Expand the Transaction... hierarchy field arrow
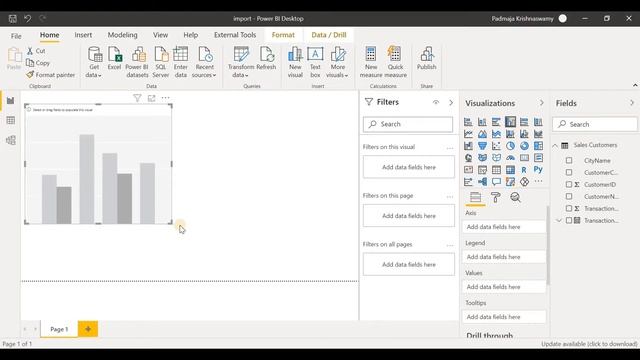The image size is (640, 360). point(559,220)
